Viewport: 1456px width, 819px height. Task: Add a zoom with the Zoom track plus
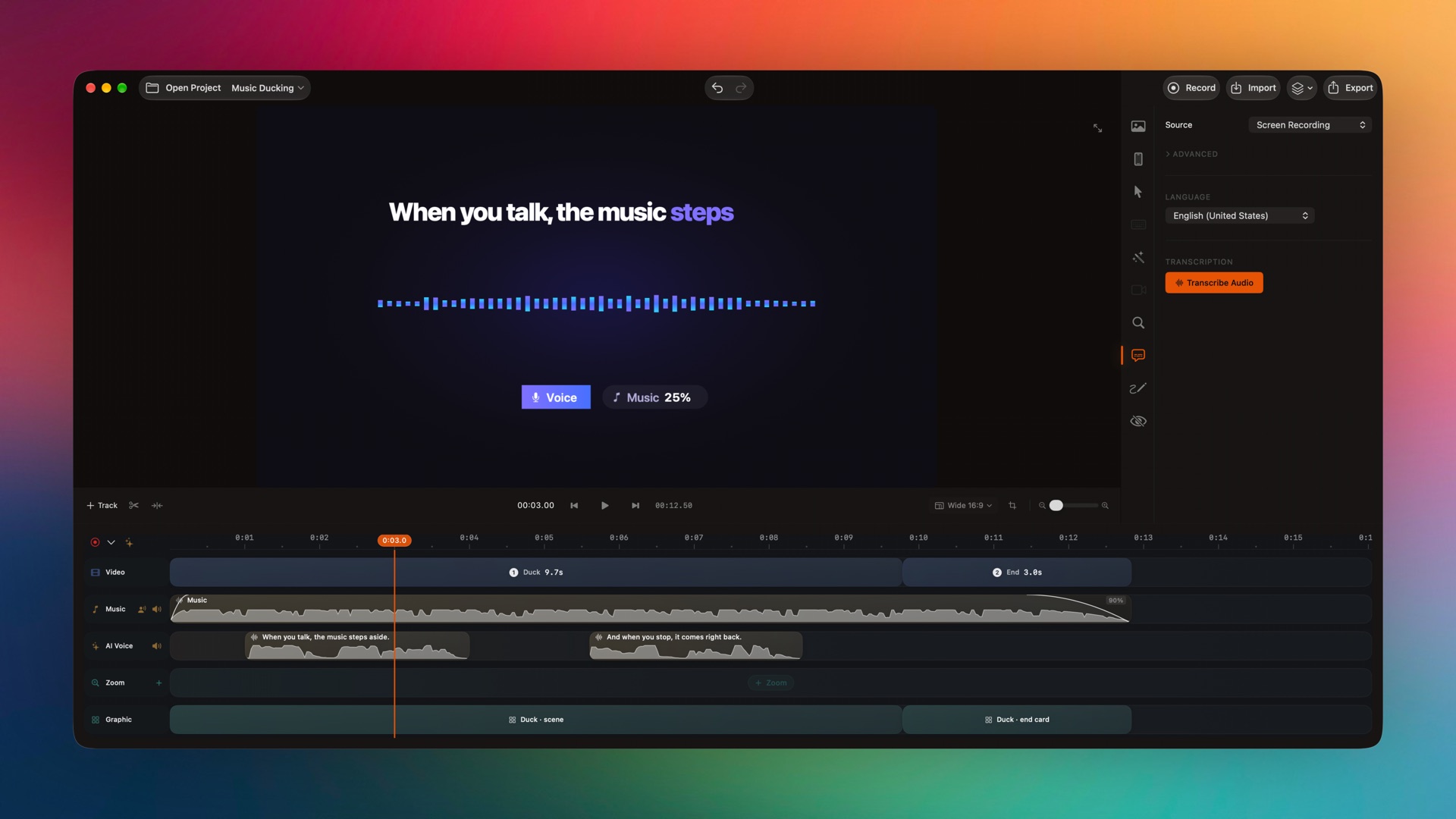(158, 682)
